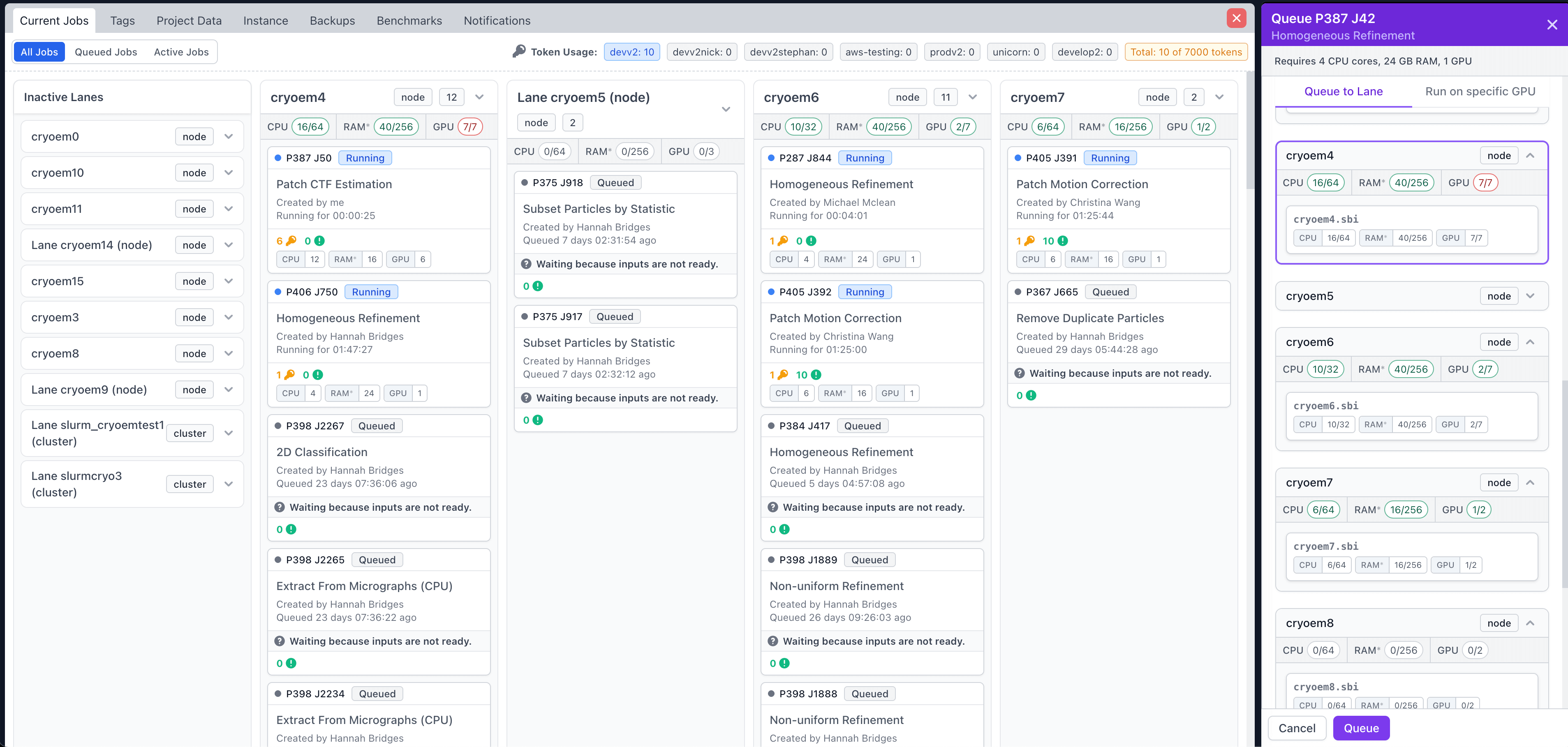Click the question-mark icon beside 2D Classification waiting message

click(x=280, y=507)
